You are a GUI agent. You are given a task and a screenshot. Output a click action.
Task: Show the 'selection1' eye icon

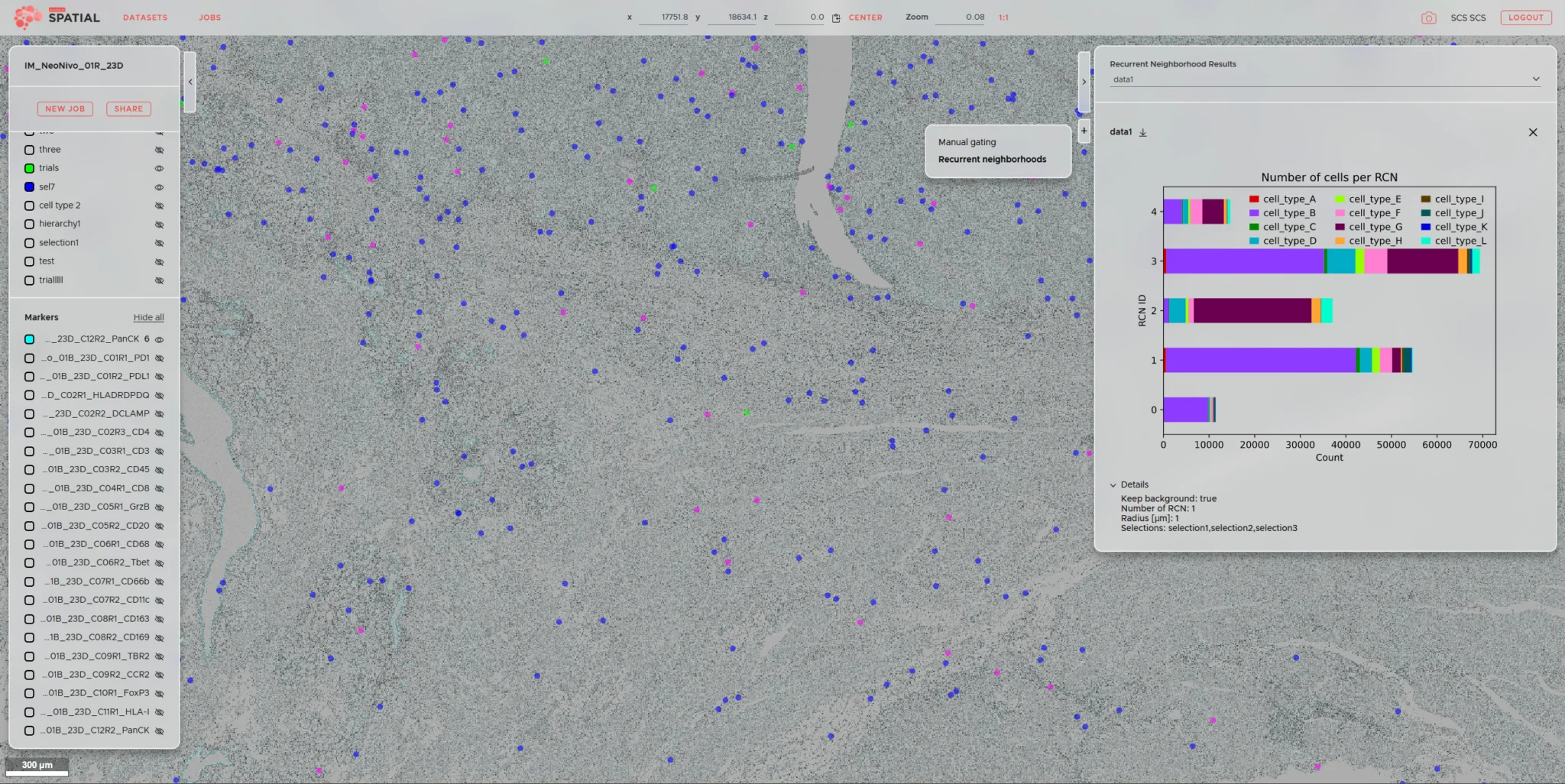tap(159, 243)
